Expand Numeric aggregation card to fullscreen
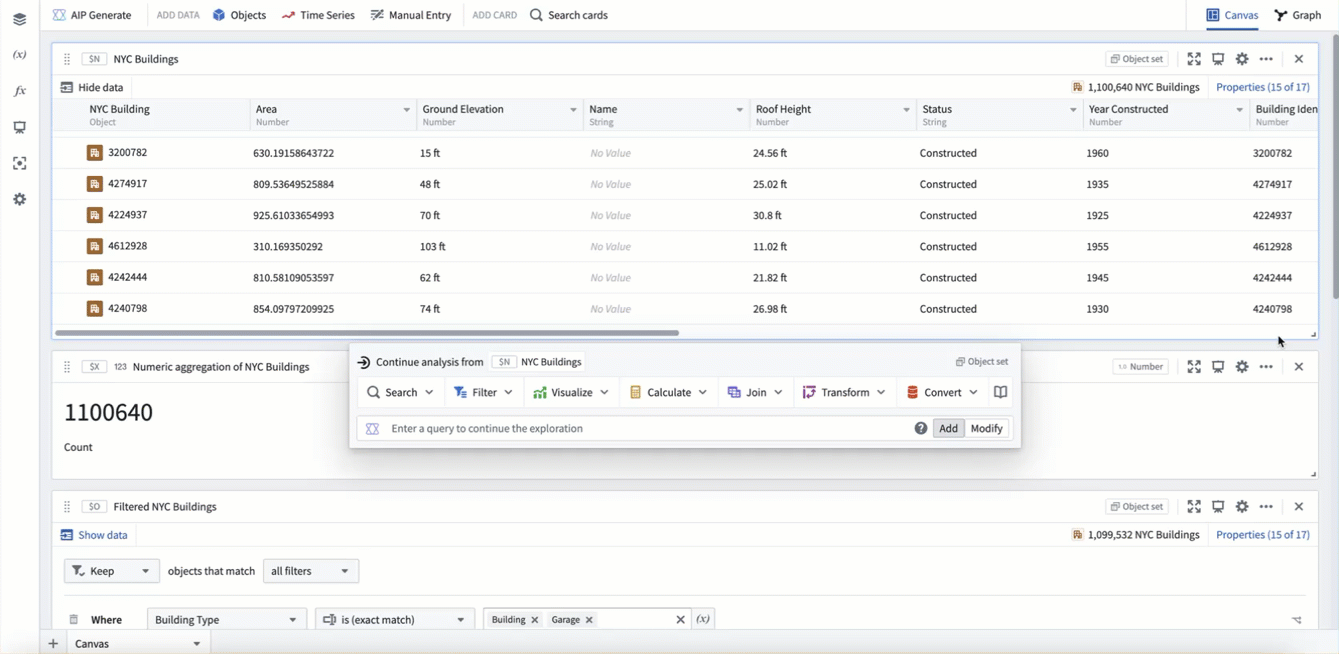The width and height of the screenshot is (1339, 654). pos(1194,367)
